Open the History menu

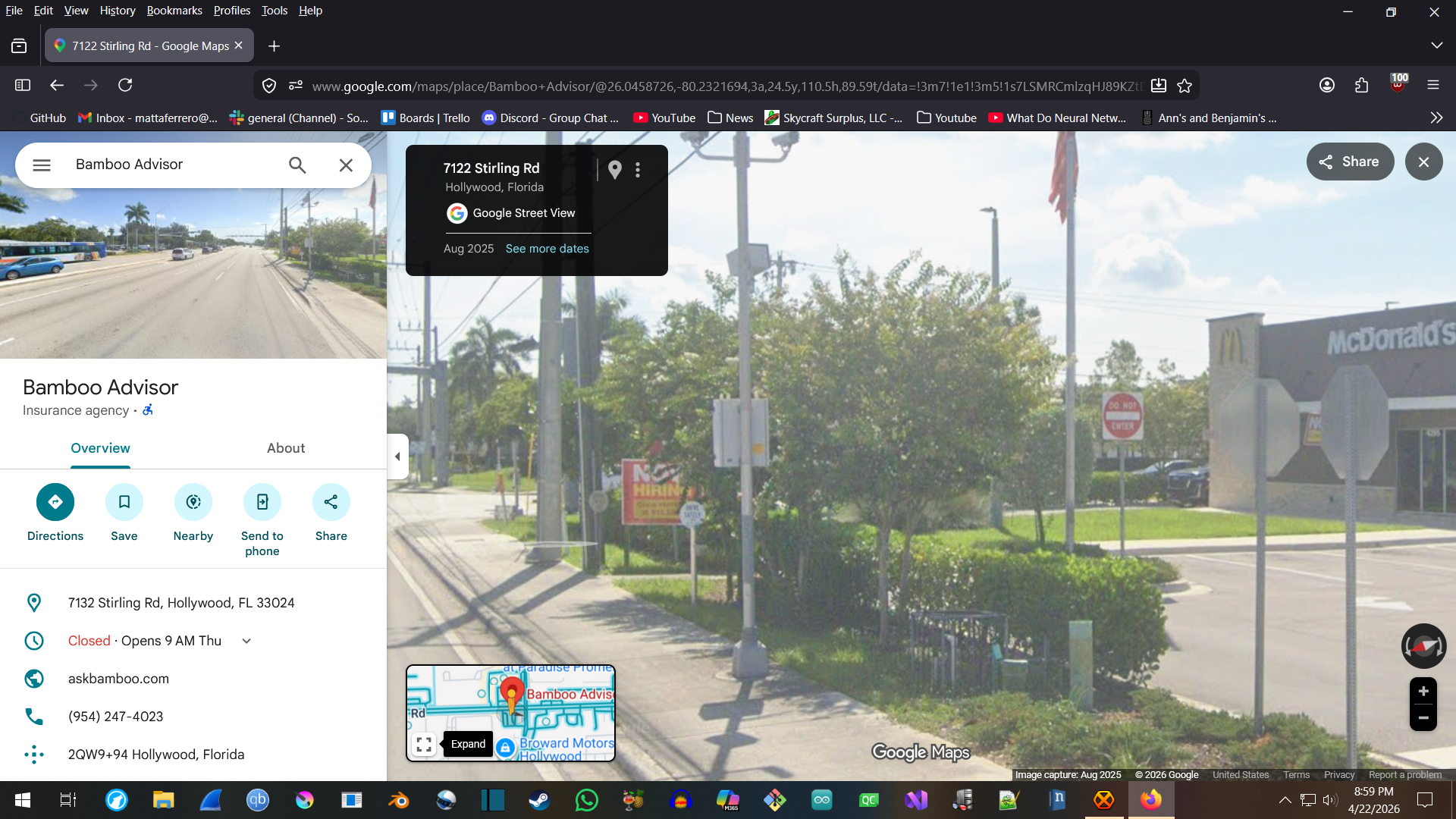click(118, 11)
